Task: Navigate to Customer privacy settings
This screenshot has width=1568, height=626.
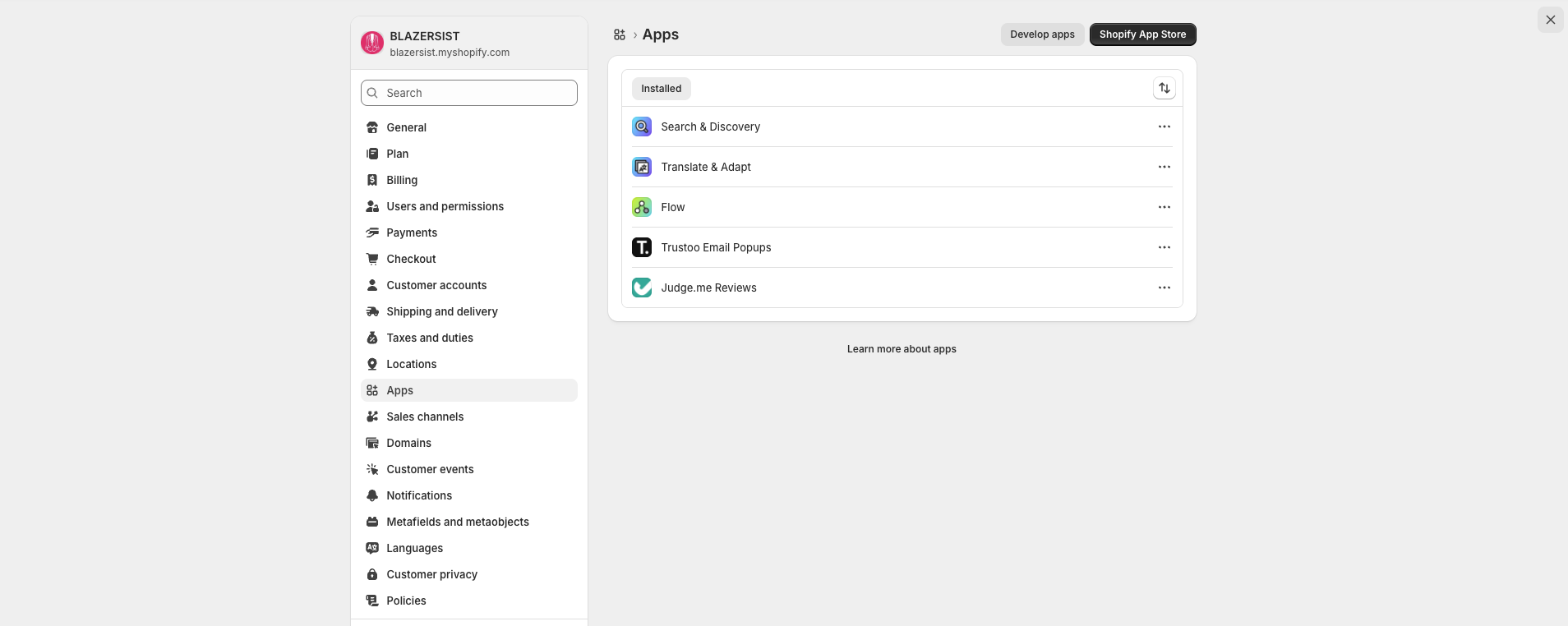Action: 431,574
